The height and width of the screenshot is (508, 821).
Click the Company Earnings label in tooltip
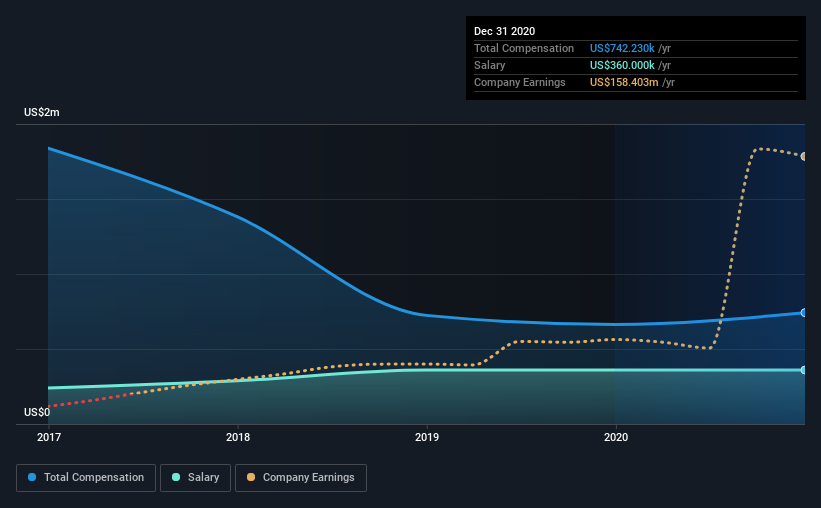[x=519, y=82]
